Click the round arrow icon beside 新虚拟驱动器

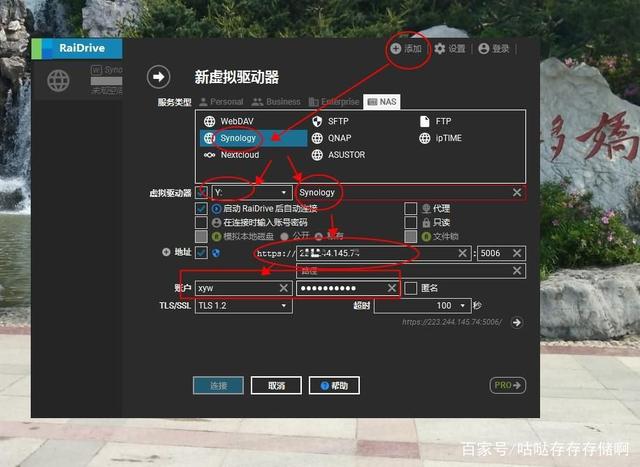pyautogui.click(x=159, y=77)
